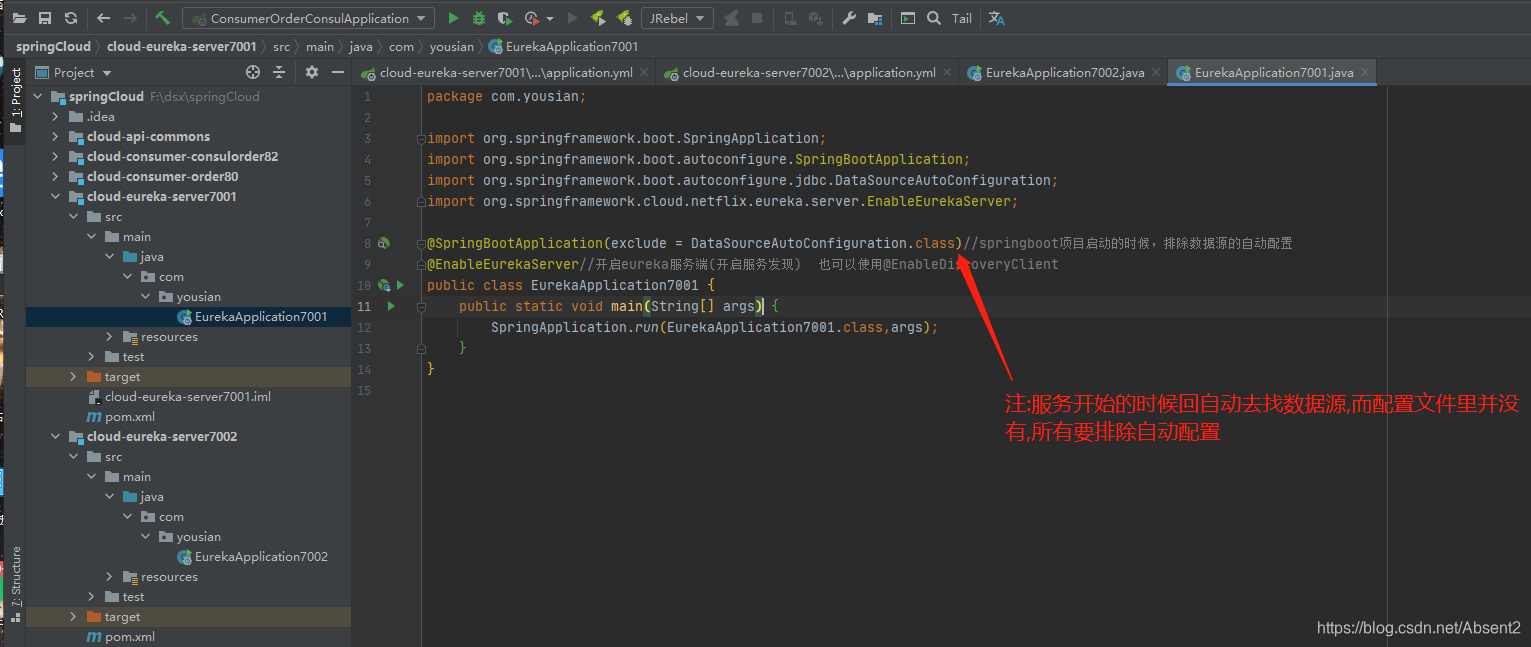1531x647 pixels.
Task: Open Project panel gear options
Action: (x=312, y=72)
